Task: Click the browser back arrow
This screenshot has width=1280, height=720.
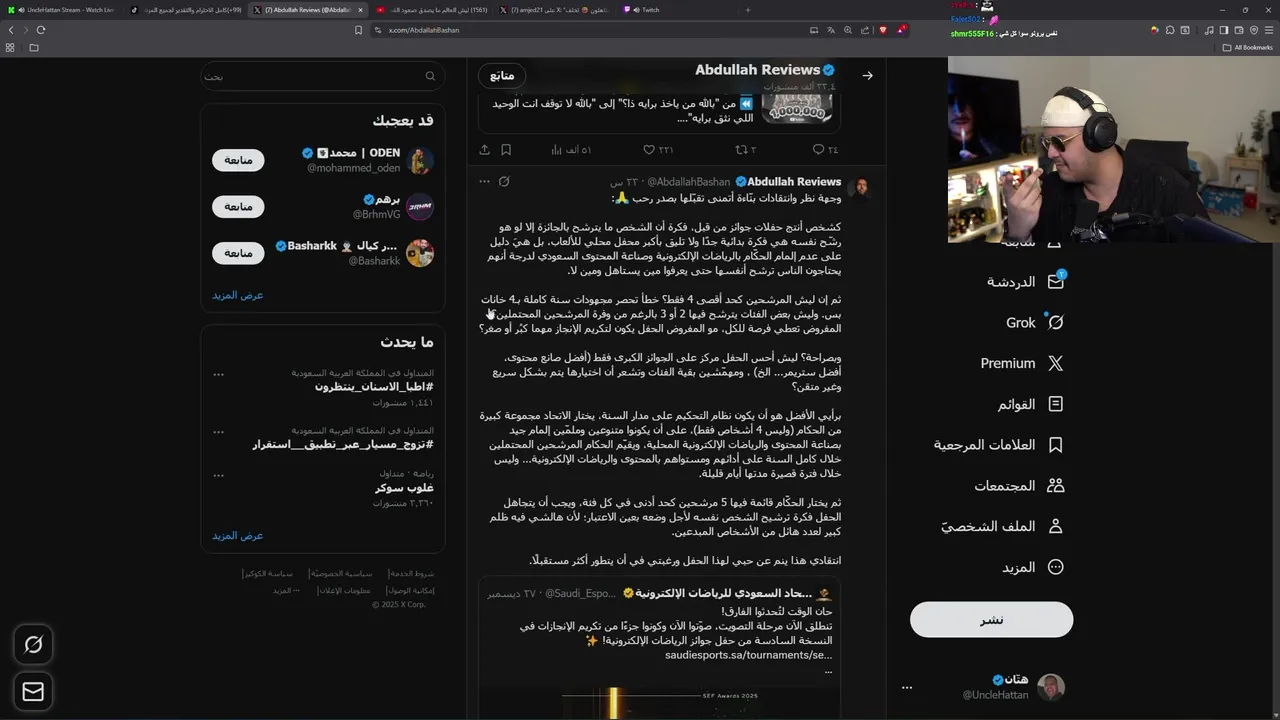Action: [x=11, y=30]
